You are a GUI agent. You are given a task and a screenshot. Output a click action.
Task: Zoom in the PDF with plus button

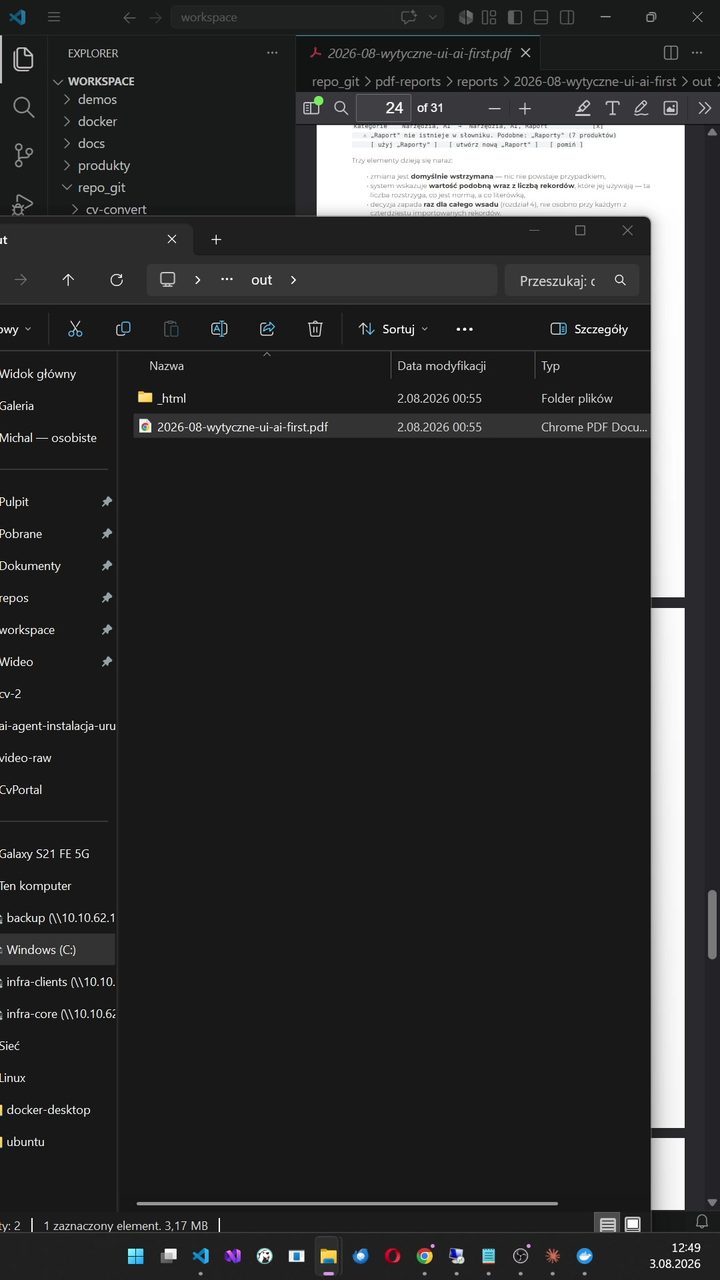tap(525, 108)
